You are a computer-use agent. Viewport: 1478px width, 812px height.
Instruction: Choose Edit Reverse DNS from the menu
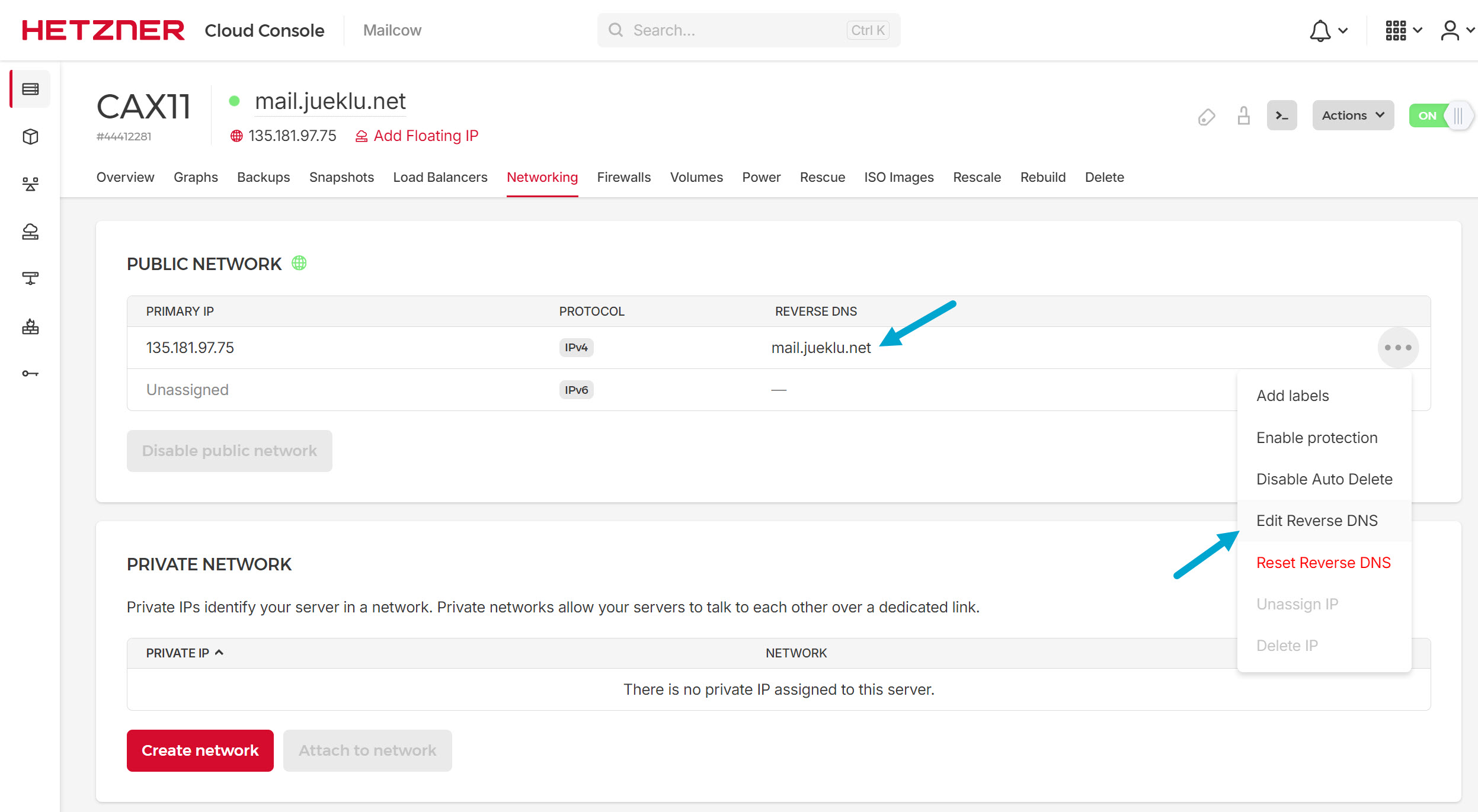(1317, 521)
